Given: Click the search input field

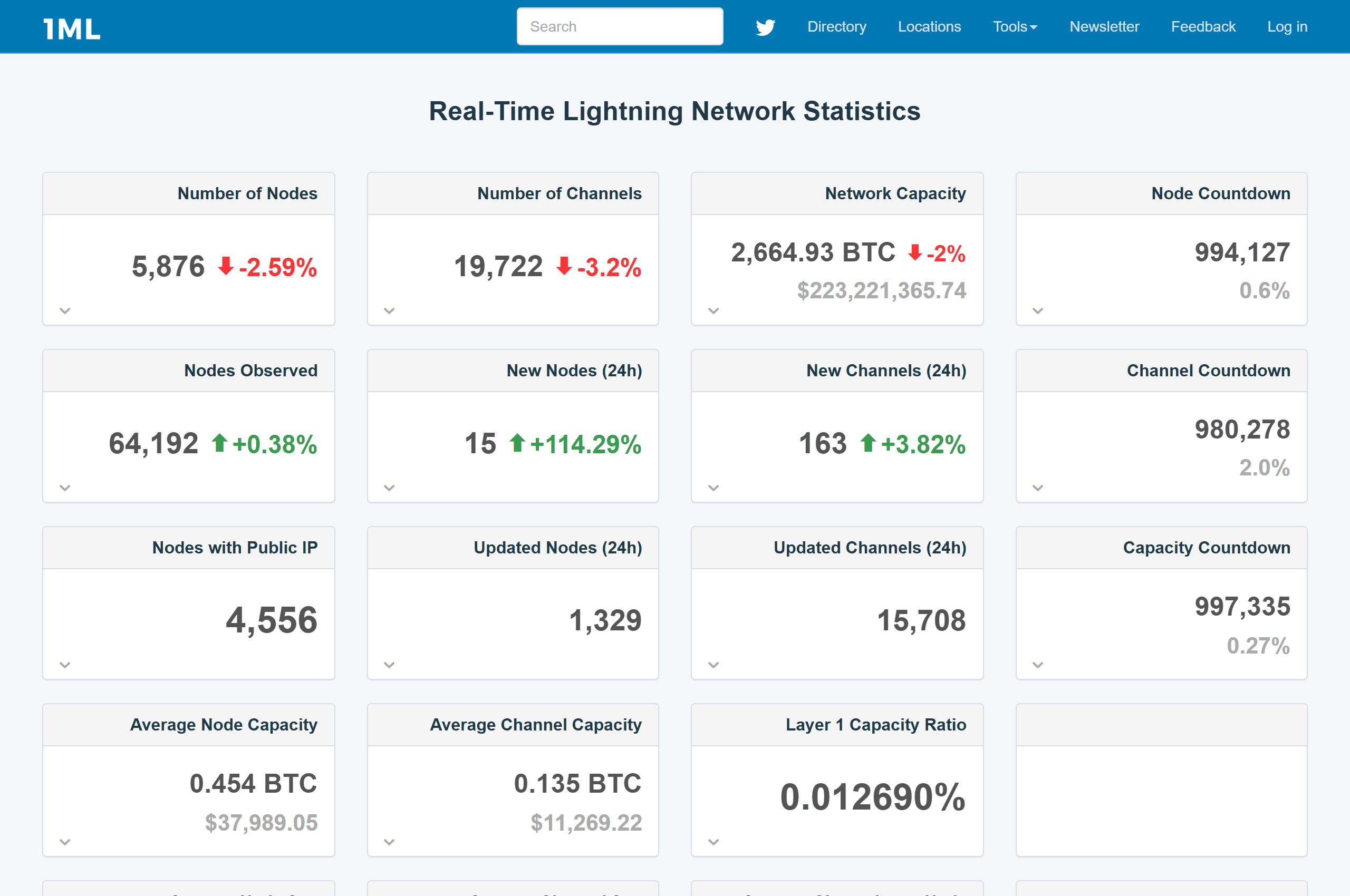Looking at the screenshot, I should pos(620,26).
